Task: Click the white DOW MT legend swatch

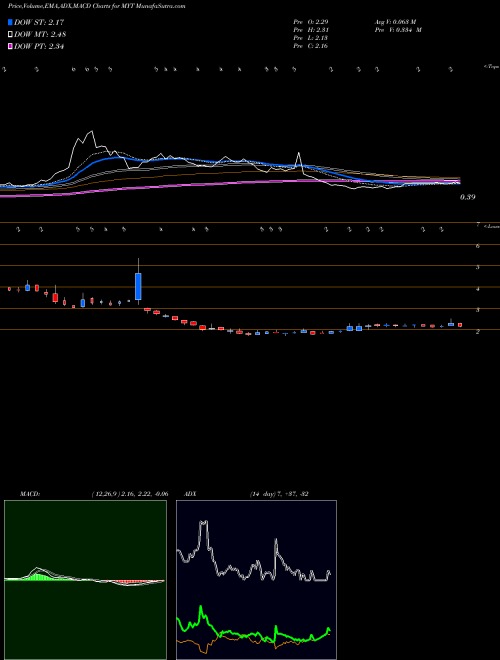Action: tap(11, 35)
